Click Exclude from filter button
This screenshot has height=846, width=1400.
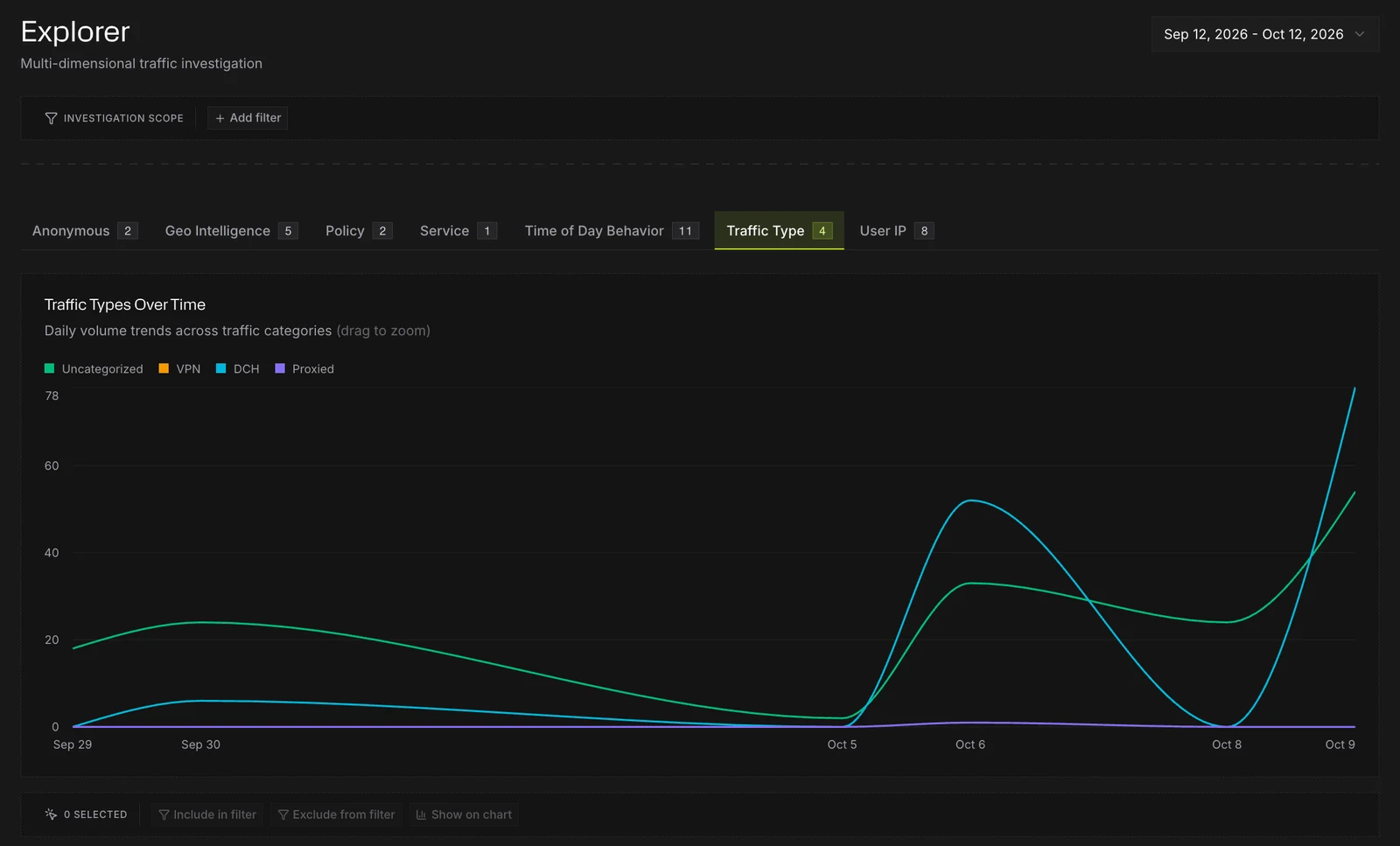point(336,815)
